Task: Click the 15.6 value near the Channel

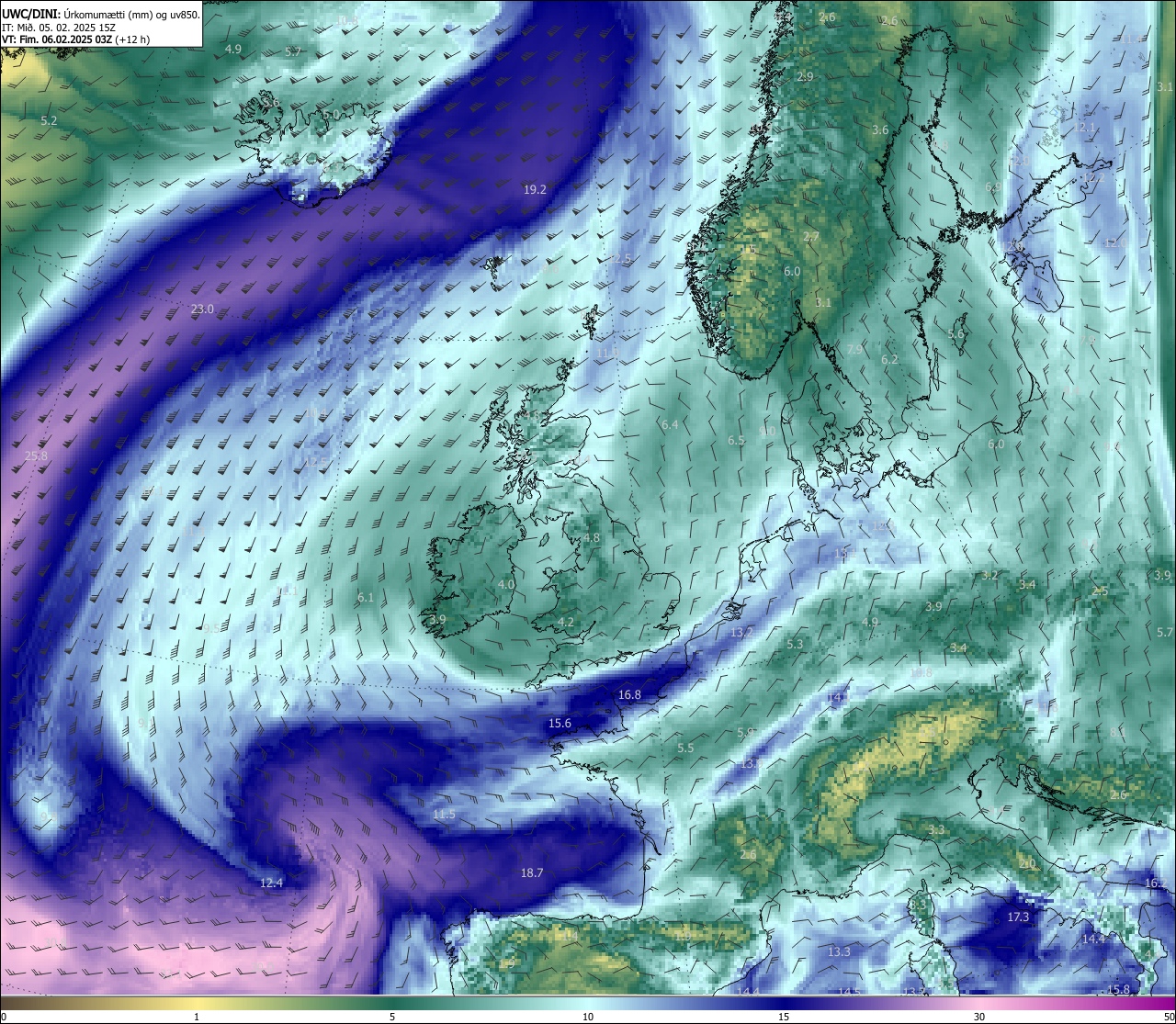Action: coord(560,724)
